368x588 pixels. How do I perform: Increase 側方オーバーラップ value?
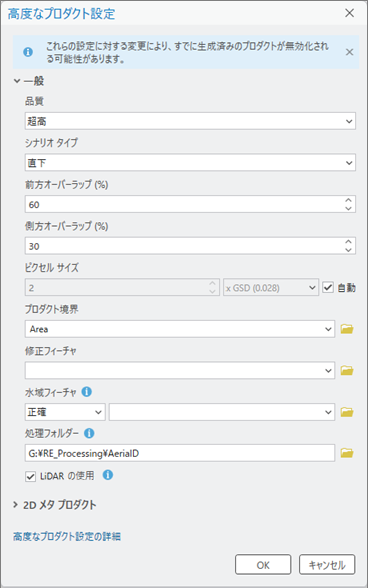pyautogui.click(x=348, y=242)
